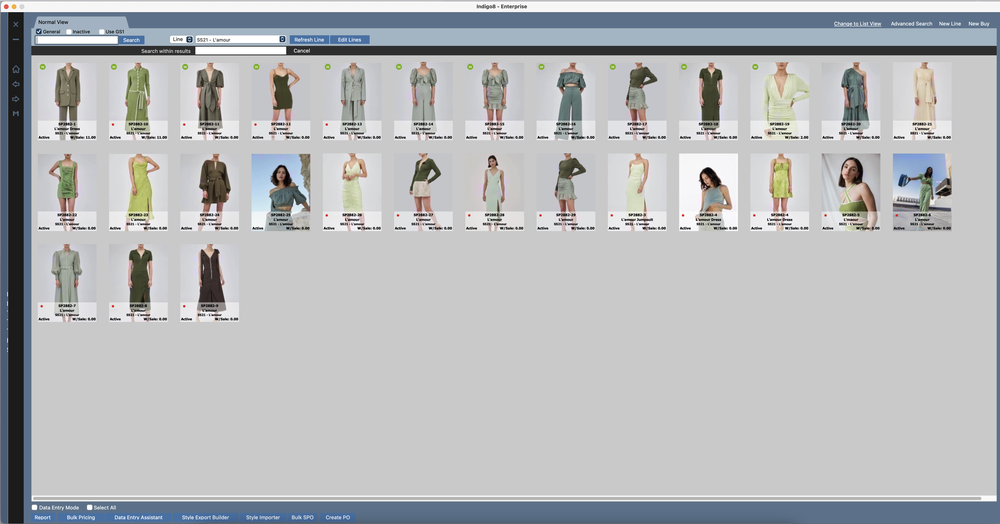Select the SP2882-5 halter top portrait thumbnail
Viewport: 1000px width, 524px height.
coord(851,192)
